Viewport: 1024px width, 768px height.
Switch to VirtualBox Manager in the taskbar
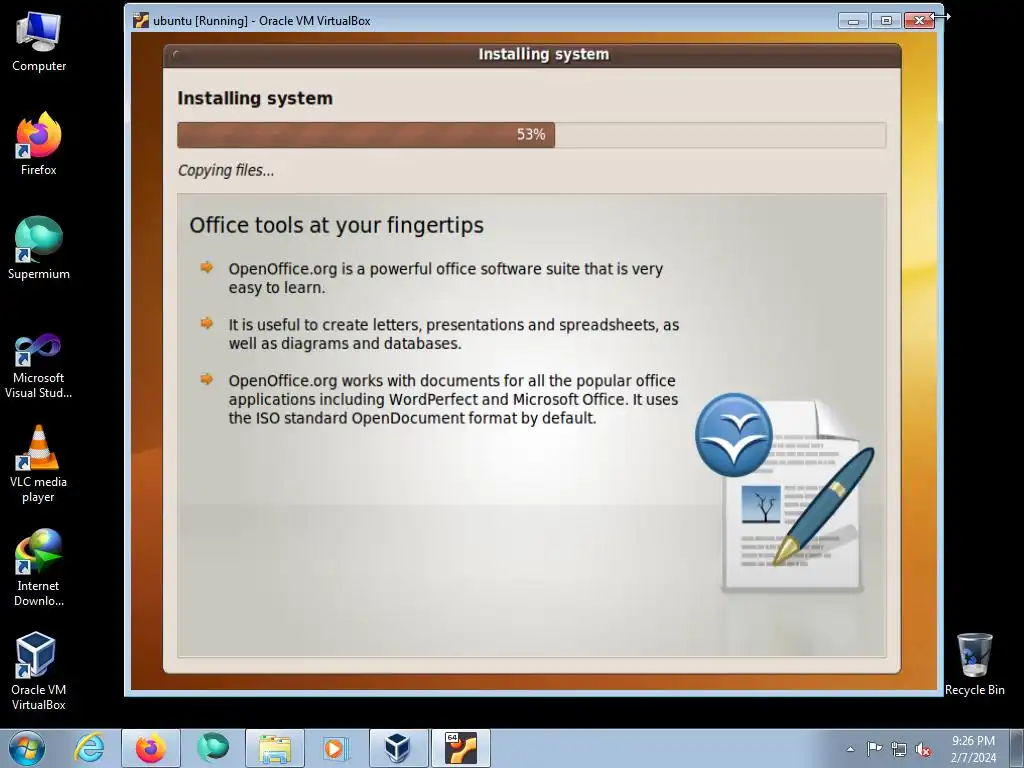(398, 748)
